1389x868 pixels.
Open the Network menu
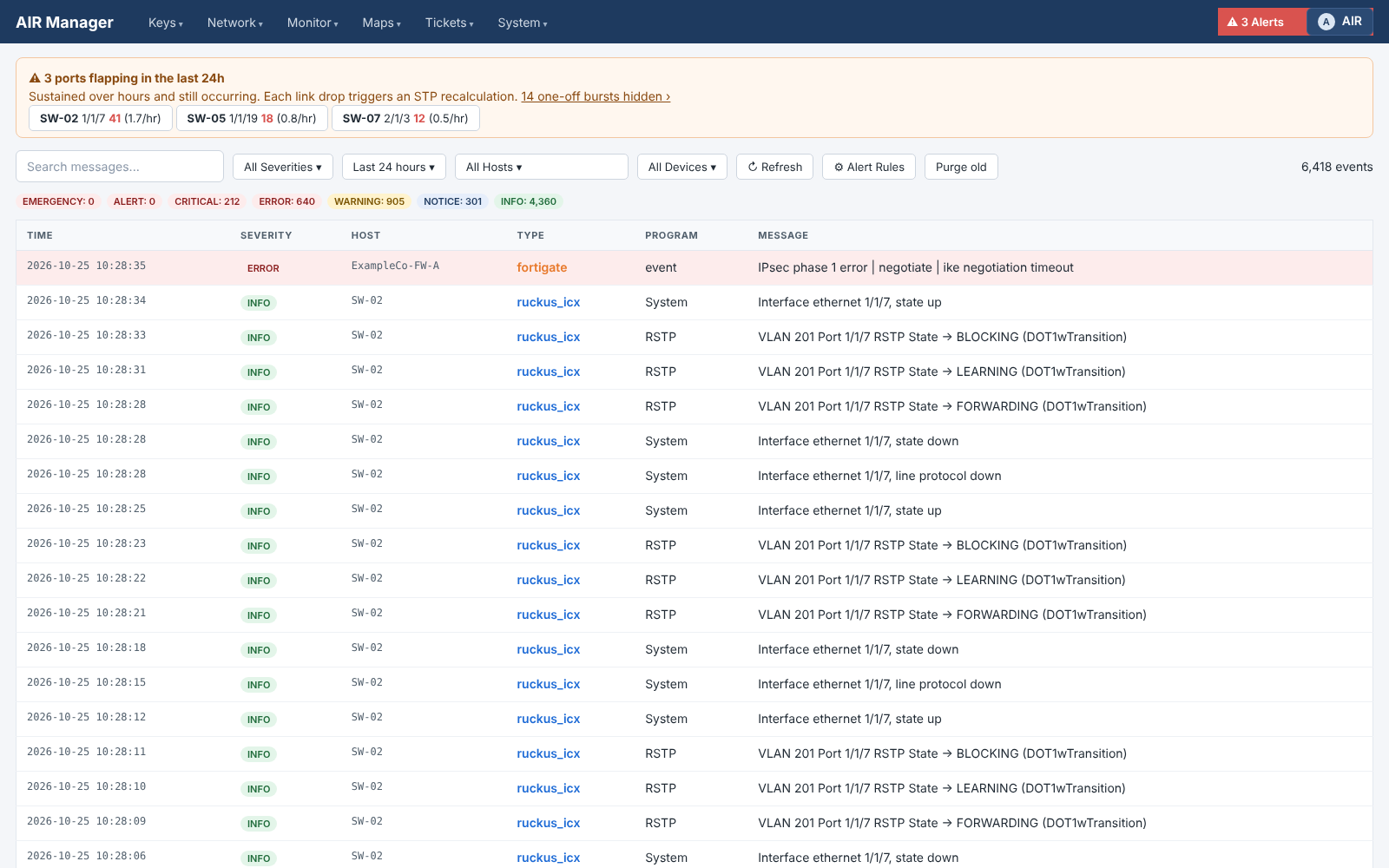pyautogui.click(x=235, y=23)
